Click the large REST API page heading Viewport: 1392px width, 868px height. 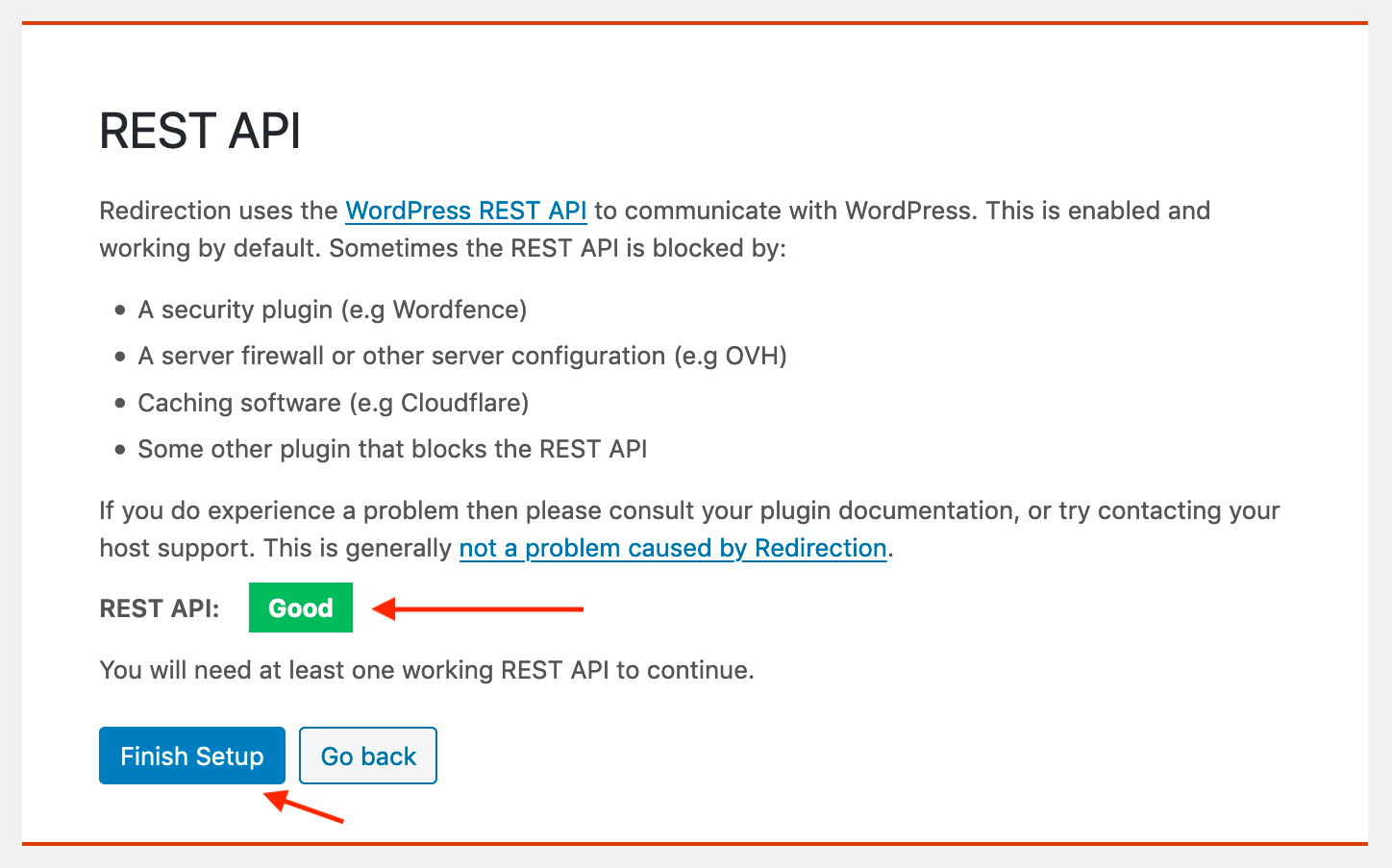200,132
